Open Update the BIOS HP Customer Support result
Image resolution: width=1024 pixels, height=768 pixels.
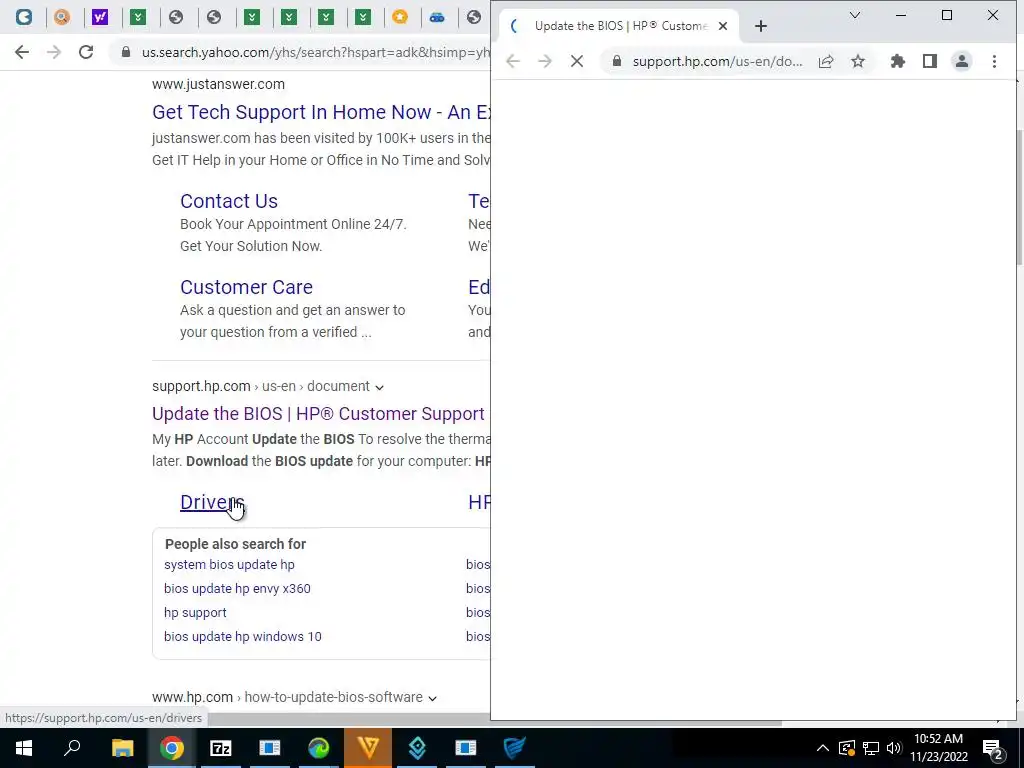click(318, 414)
